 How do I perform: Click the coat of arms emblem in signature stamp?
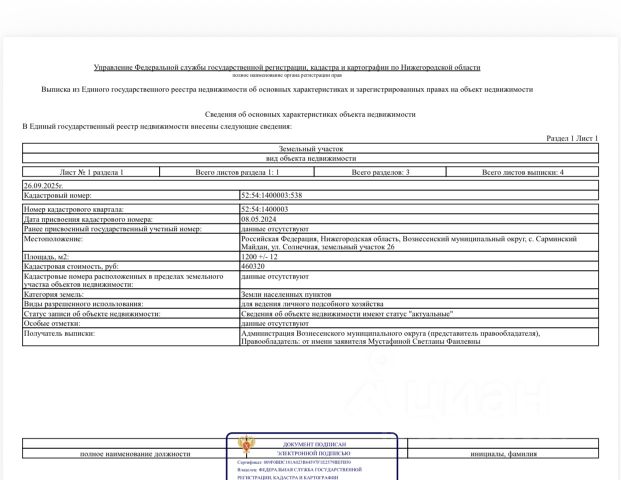[246, 444]
